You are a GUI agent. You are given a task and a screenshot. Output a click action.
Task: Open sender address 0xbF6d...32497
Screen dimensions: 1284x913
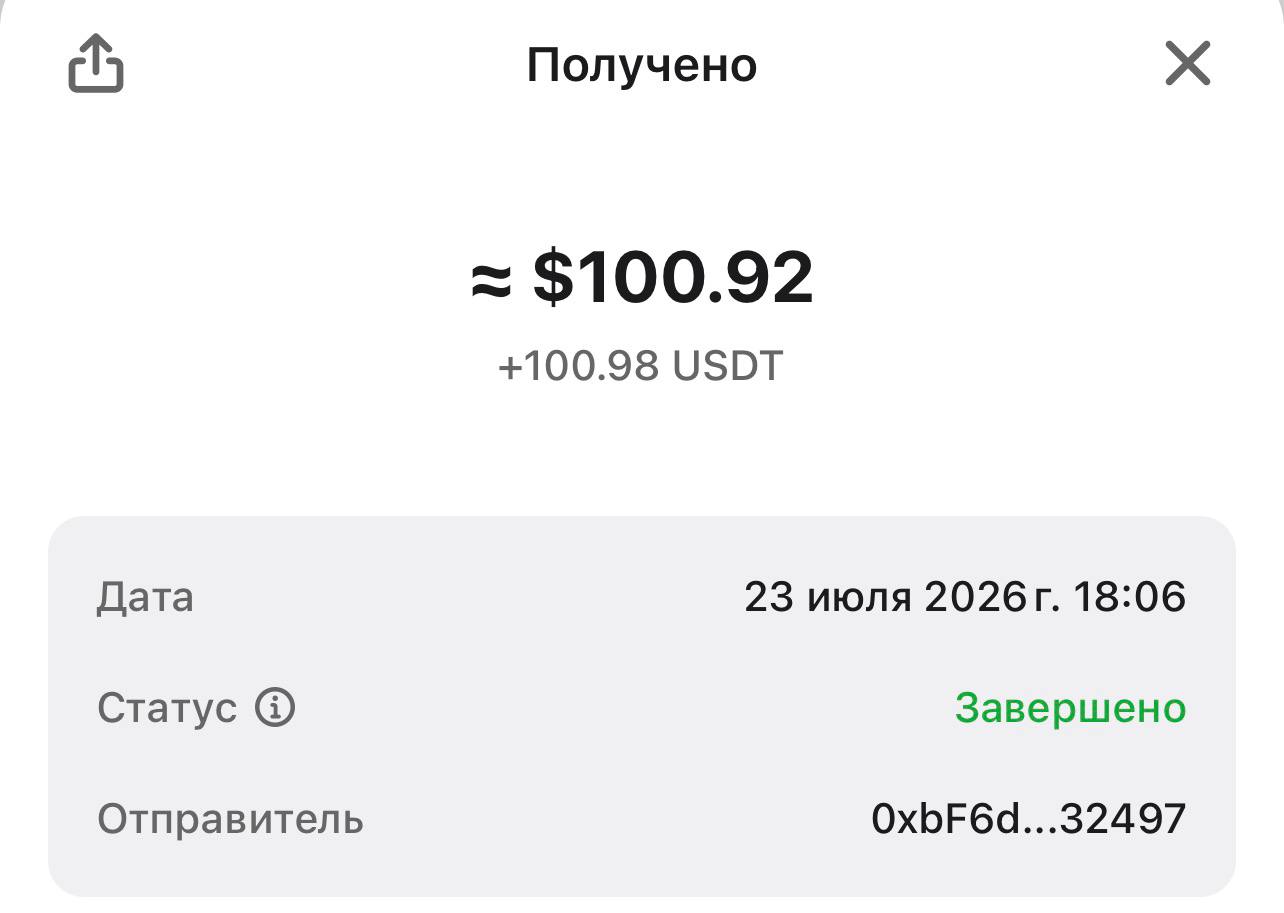(x=1029, y=819)
